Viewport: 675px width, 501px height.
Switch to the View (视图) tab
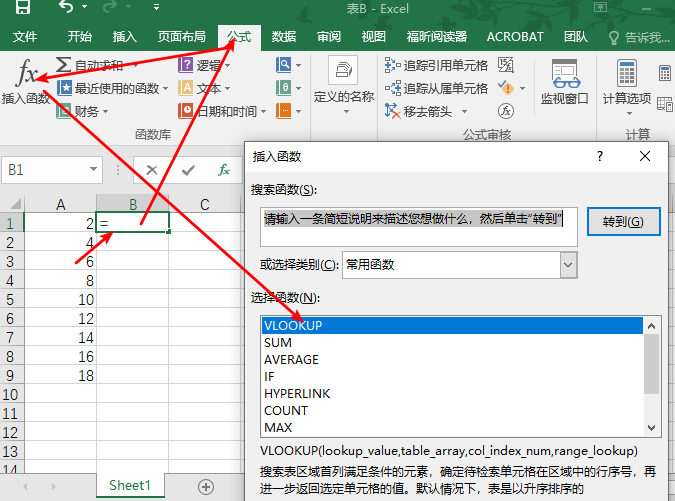click(x=374, y=37)
